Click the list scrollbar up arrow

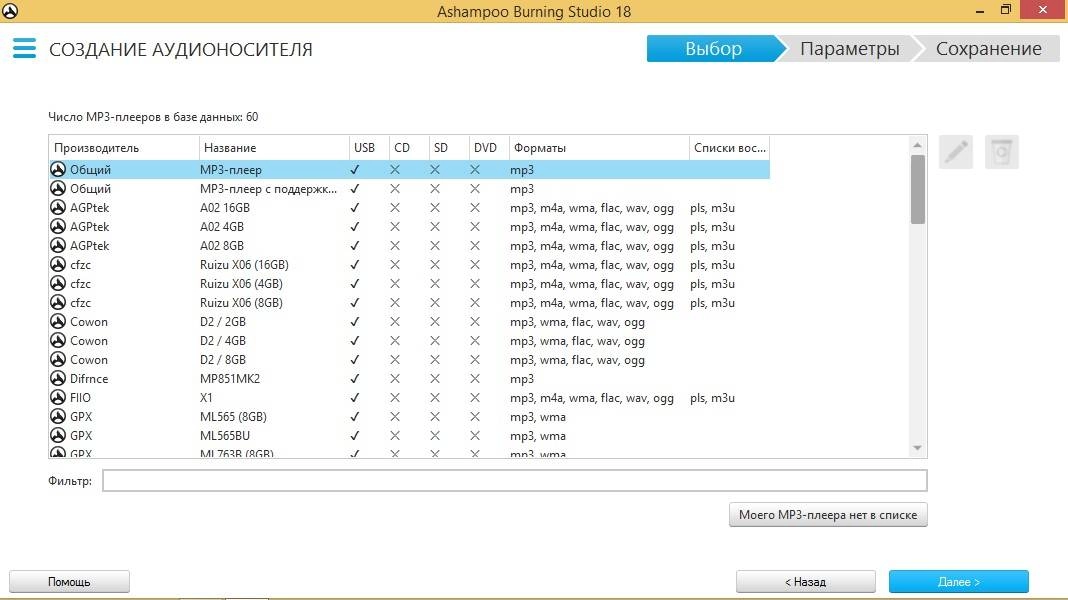(917, 145)
